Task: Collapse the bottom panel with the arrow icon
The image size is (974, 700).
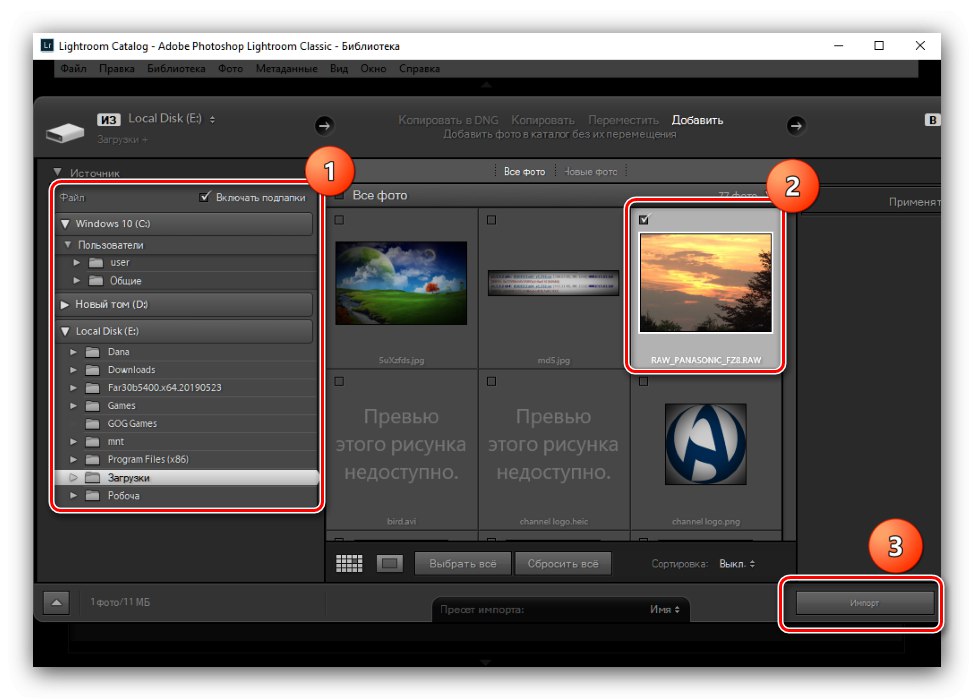Action: [56, 602]
